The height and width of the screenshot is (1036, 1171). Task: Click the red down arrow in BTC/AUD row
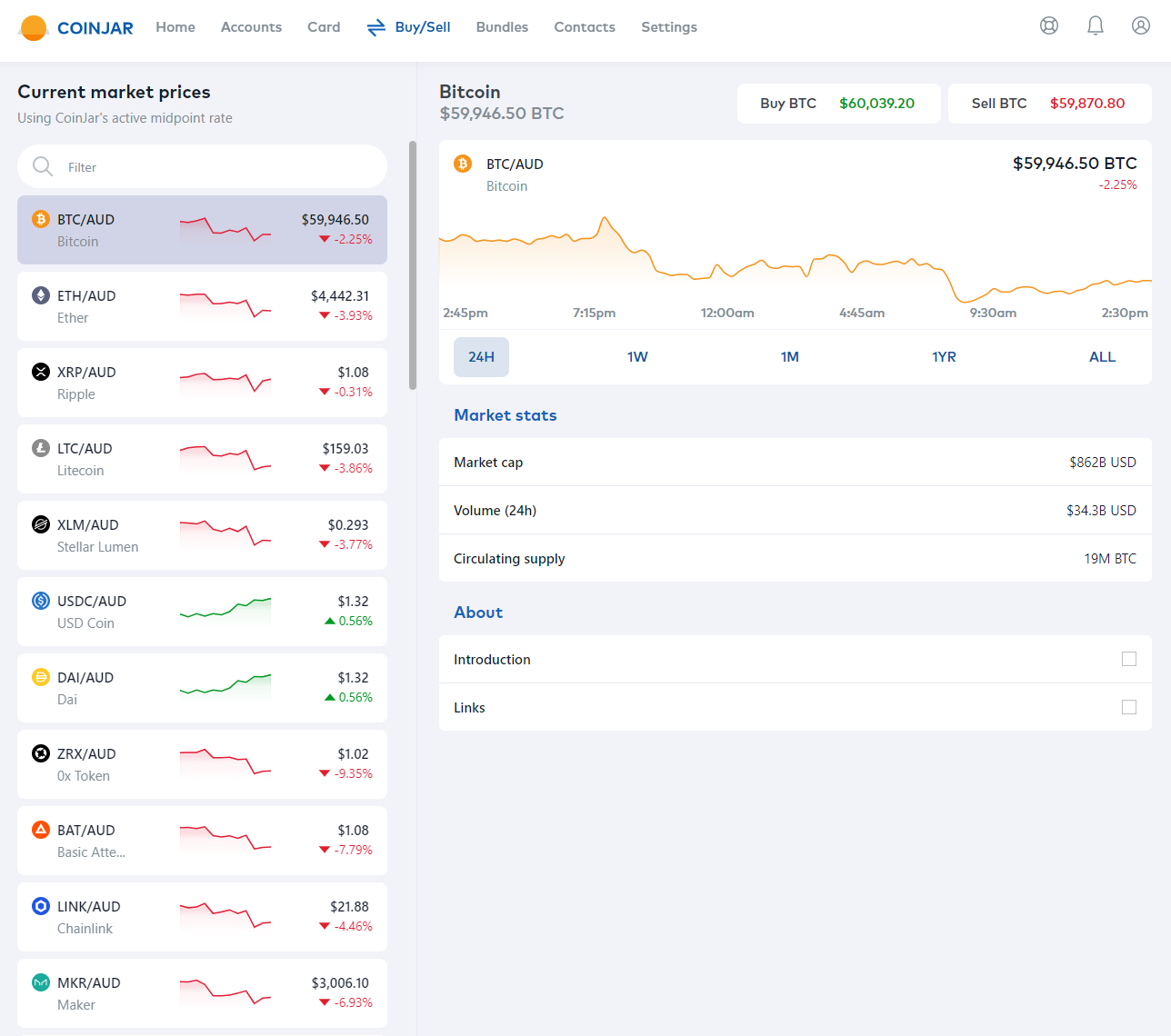(x=325, y=239)
